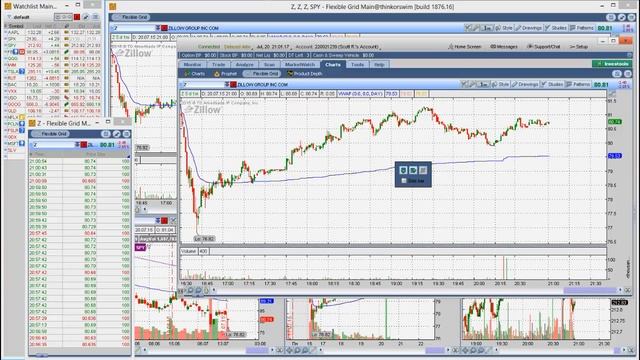Click the middle icon in the chart popup

pyautogui.click(x=413, y=170)
